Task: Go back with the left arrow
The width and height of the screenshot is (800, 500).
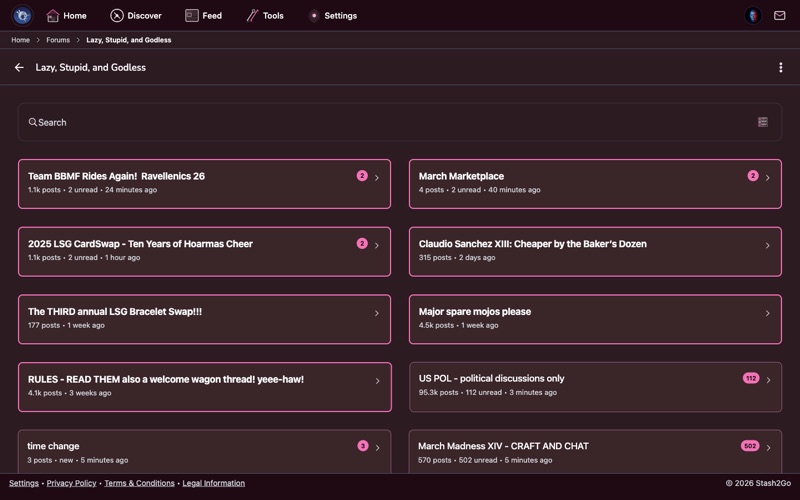Action: pos(19,67)
